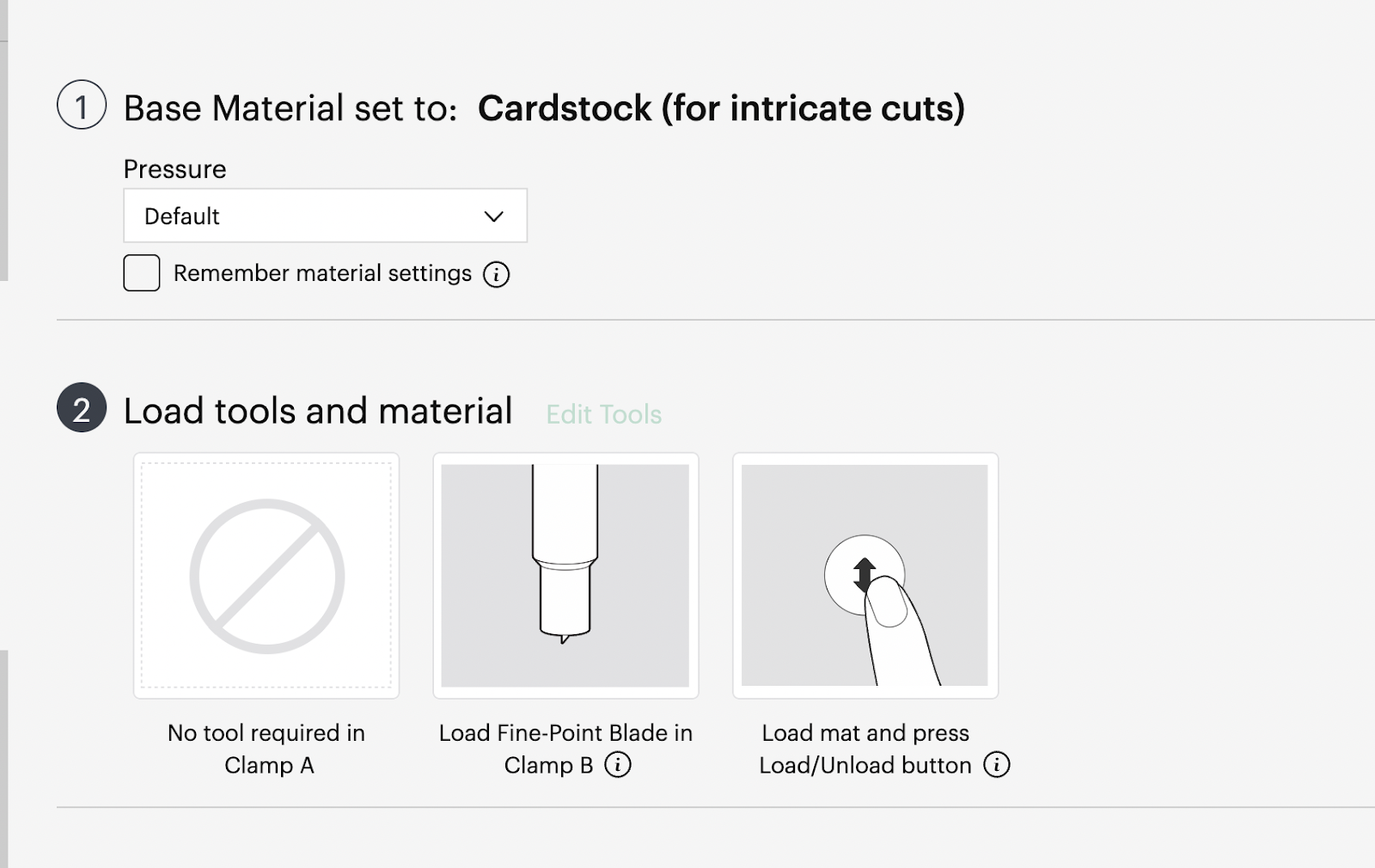The image size is (1375, 868).
Task: Click the no-tool prohibited symbol
Action: coord(267,577)
